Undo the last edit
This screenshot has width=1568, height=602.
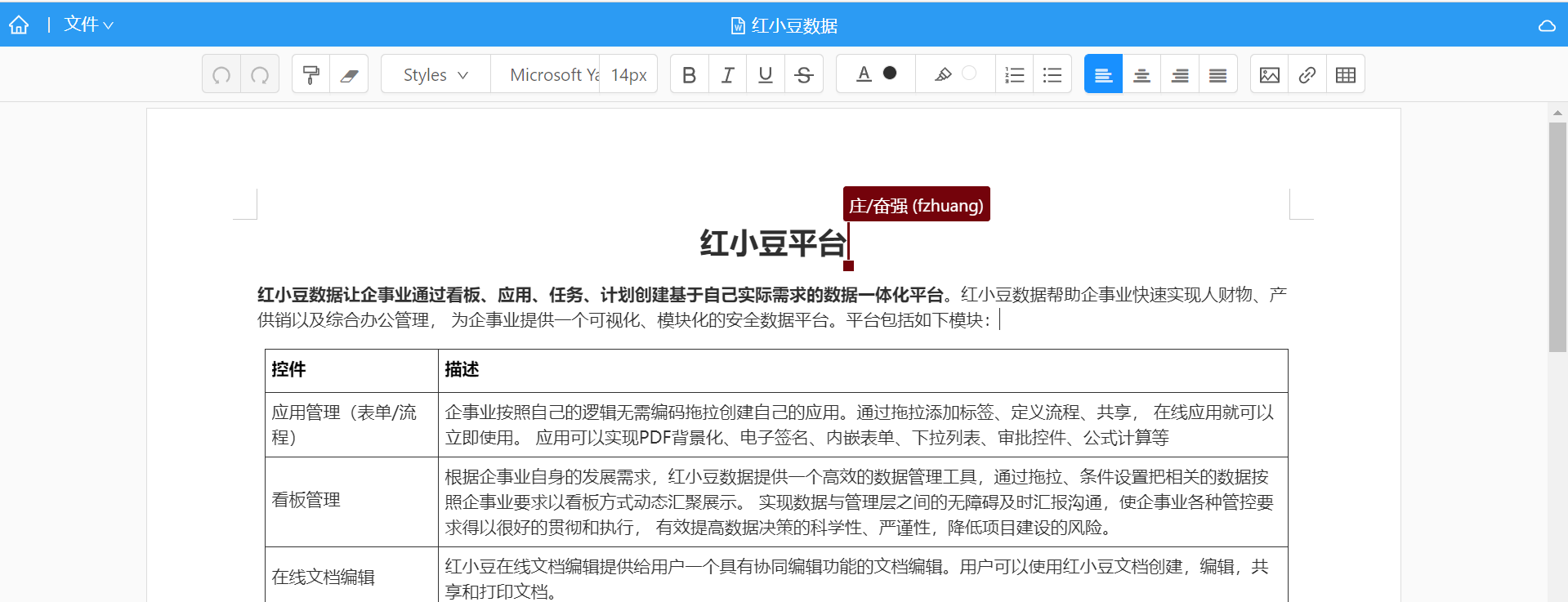coord(221,75)
